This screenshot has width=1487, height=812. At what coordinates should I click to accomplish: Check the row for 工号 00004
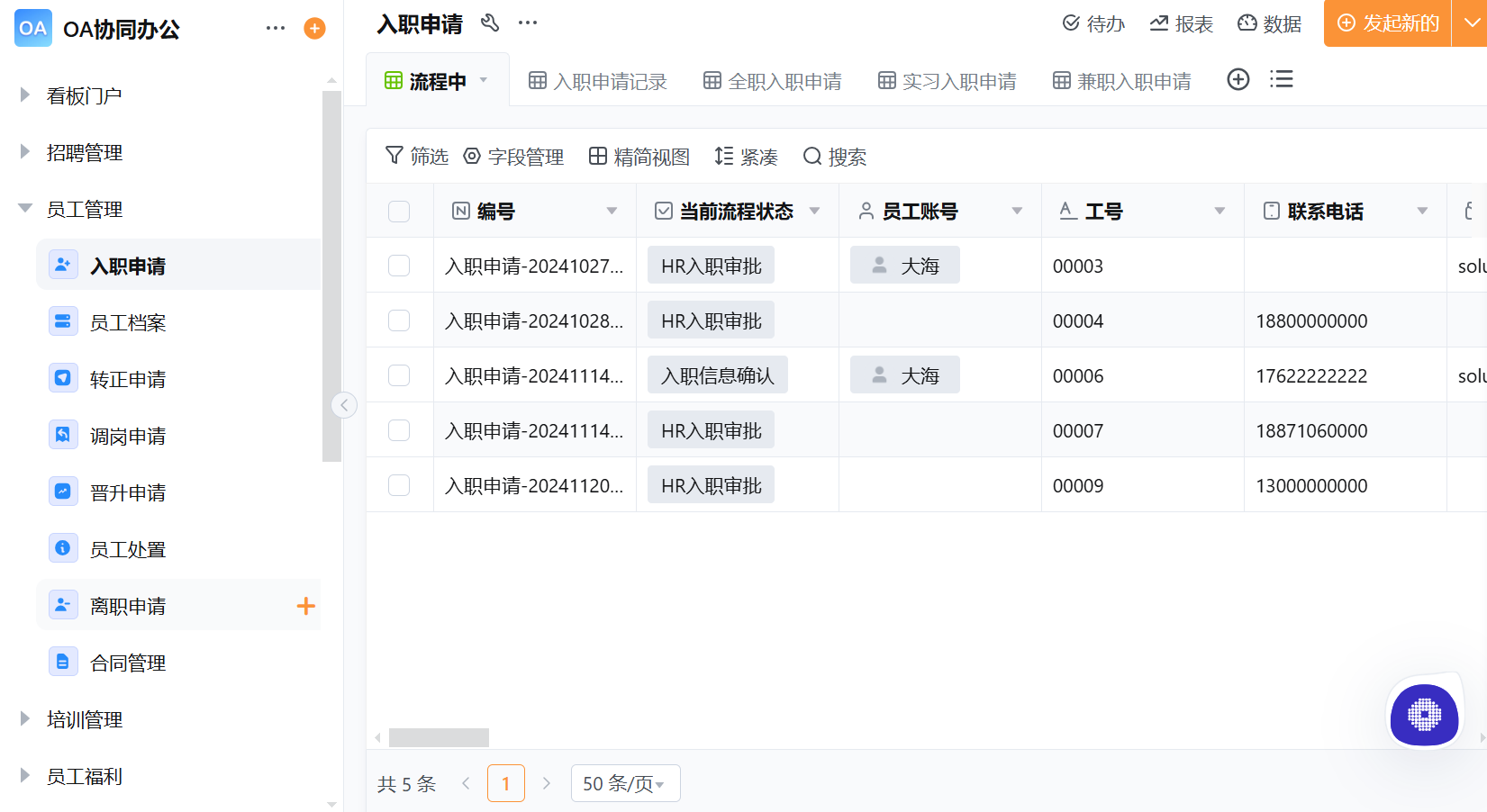click(399, 320)
